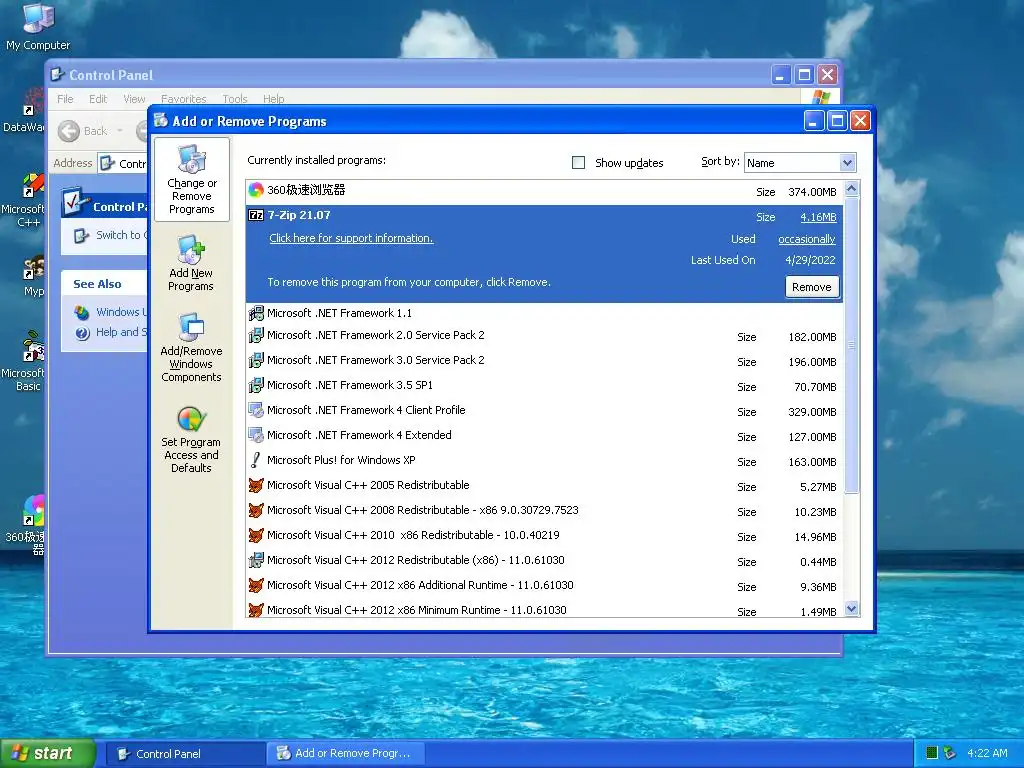Image resolution: width=1024 pixels, height=768 pixels.
Task: Open Help menu in Control Panel window
Action: (274, 99)
